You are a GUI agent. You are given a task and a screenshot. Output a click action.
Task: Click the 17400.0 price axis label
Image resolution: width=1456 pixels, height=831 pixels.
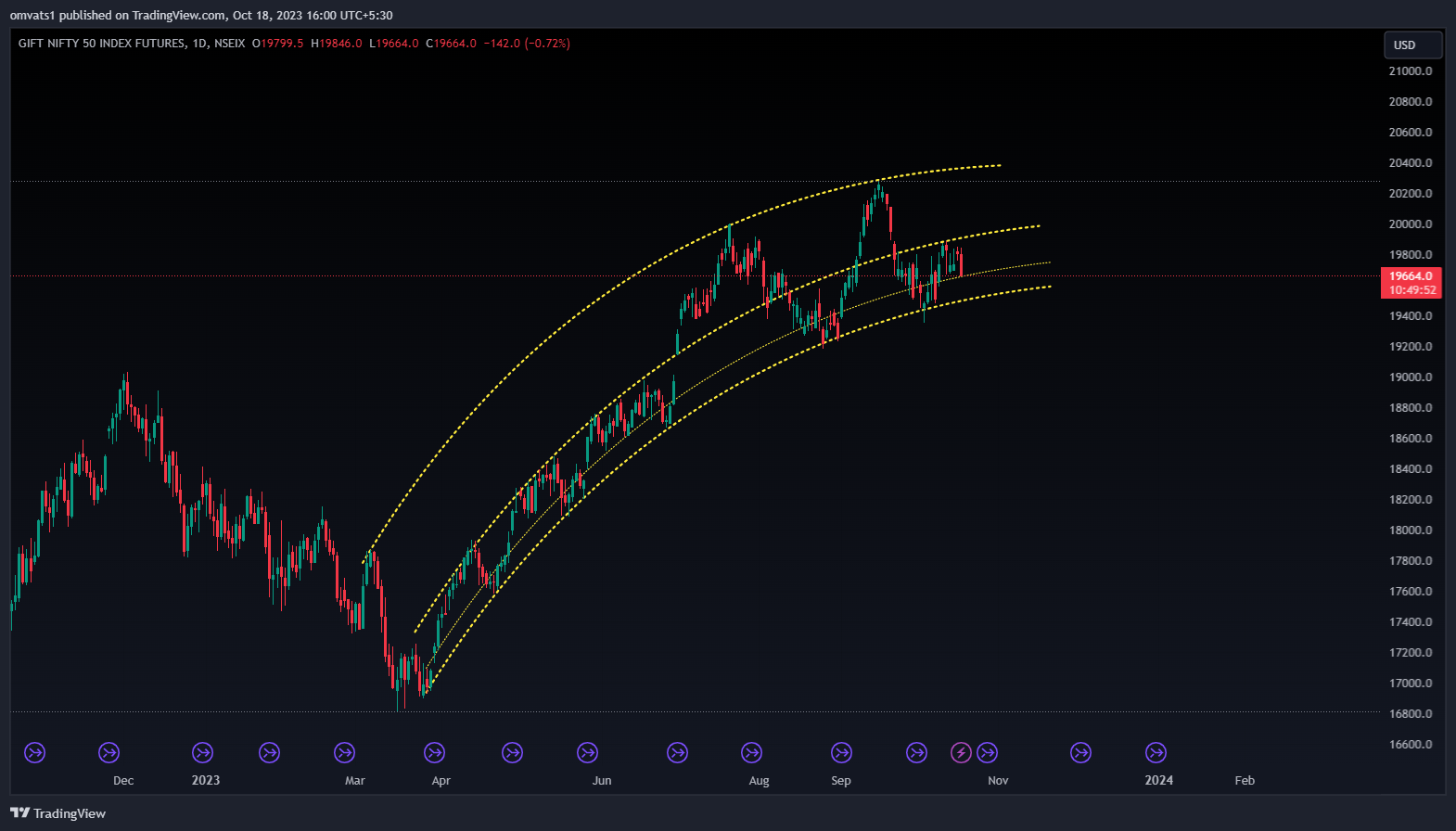coord(1411,622)
